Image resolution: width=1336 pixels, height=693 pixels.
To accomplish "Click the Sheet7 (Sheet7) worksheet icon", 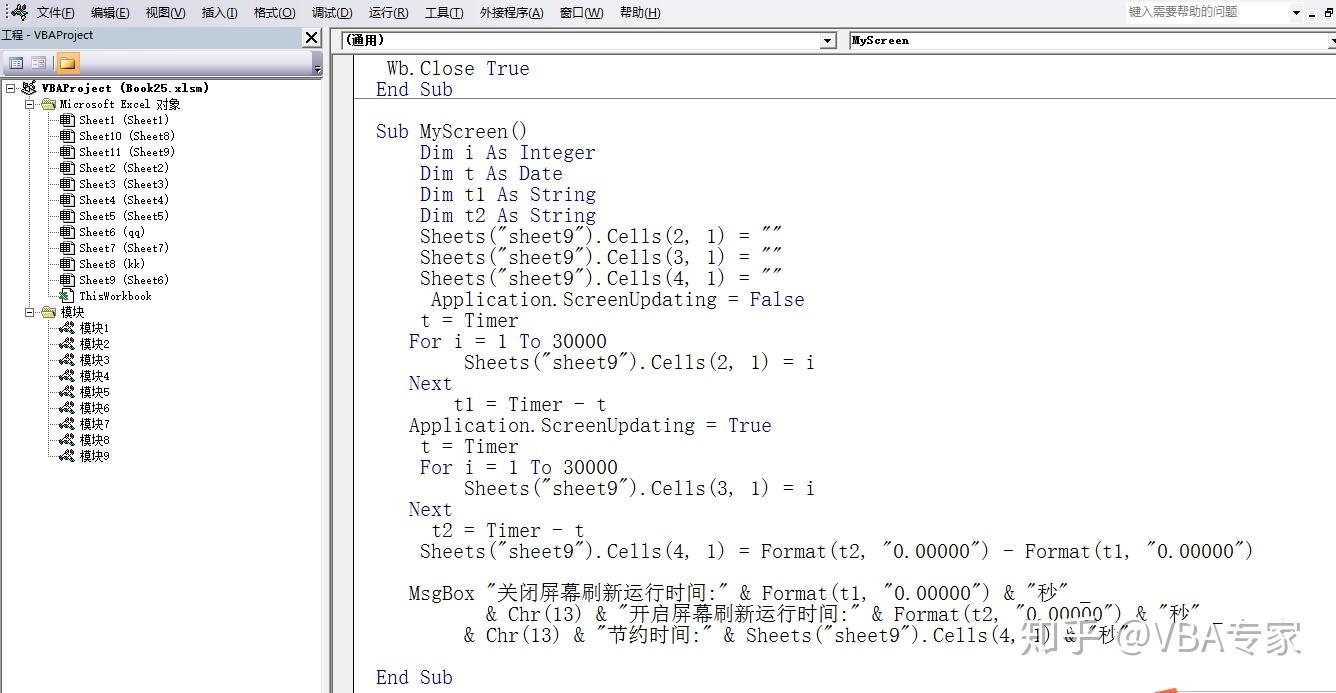I will pos(67,248).
